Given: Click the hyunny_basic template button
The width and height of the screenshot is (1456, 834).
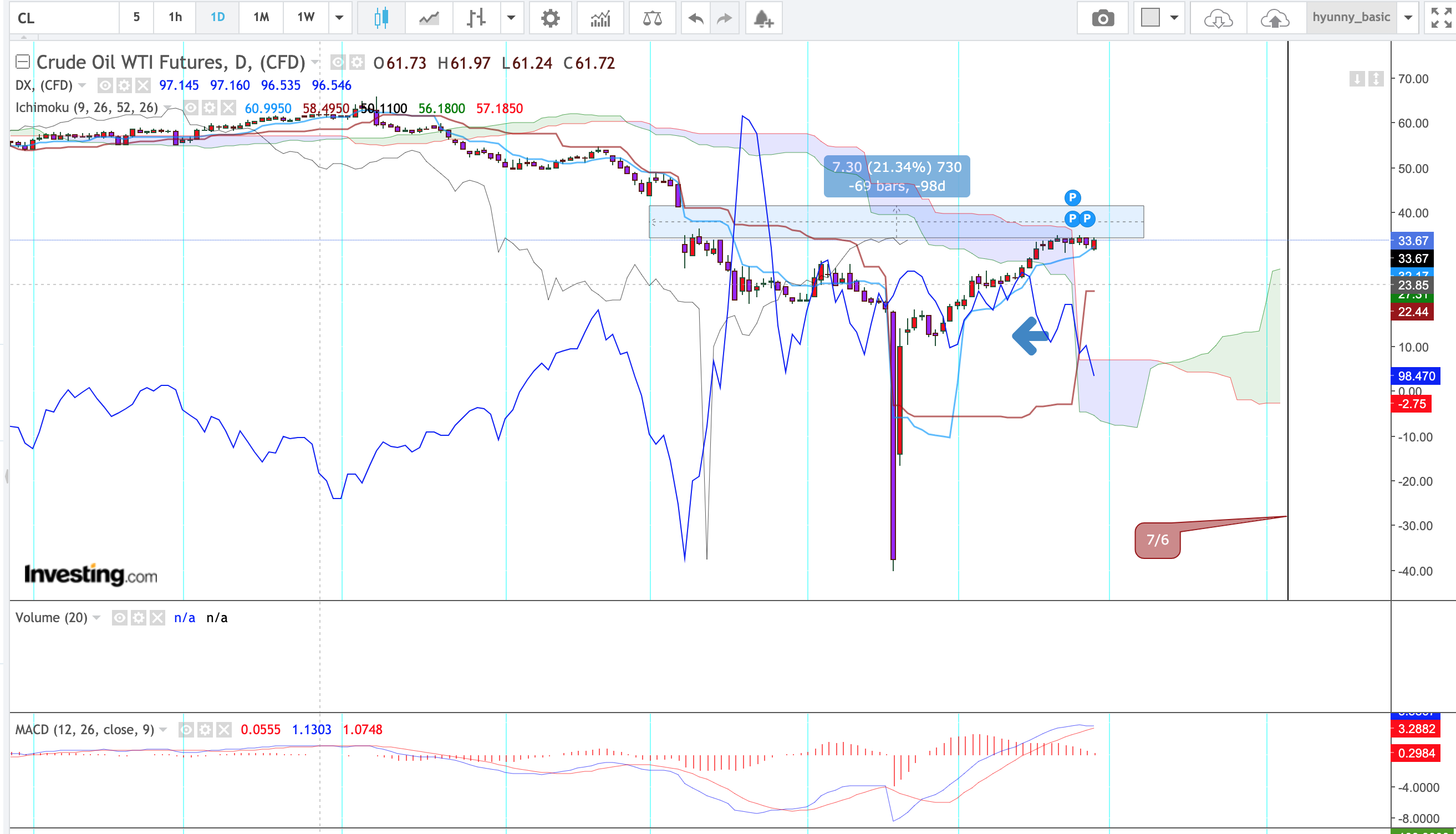Looking at the screenshot, I should coord(1351,18).
